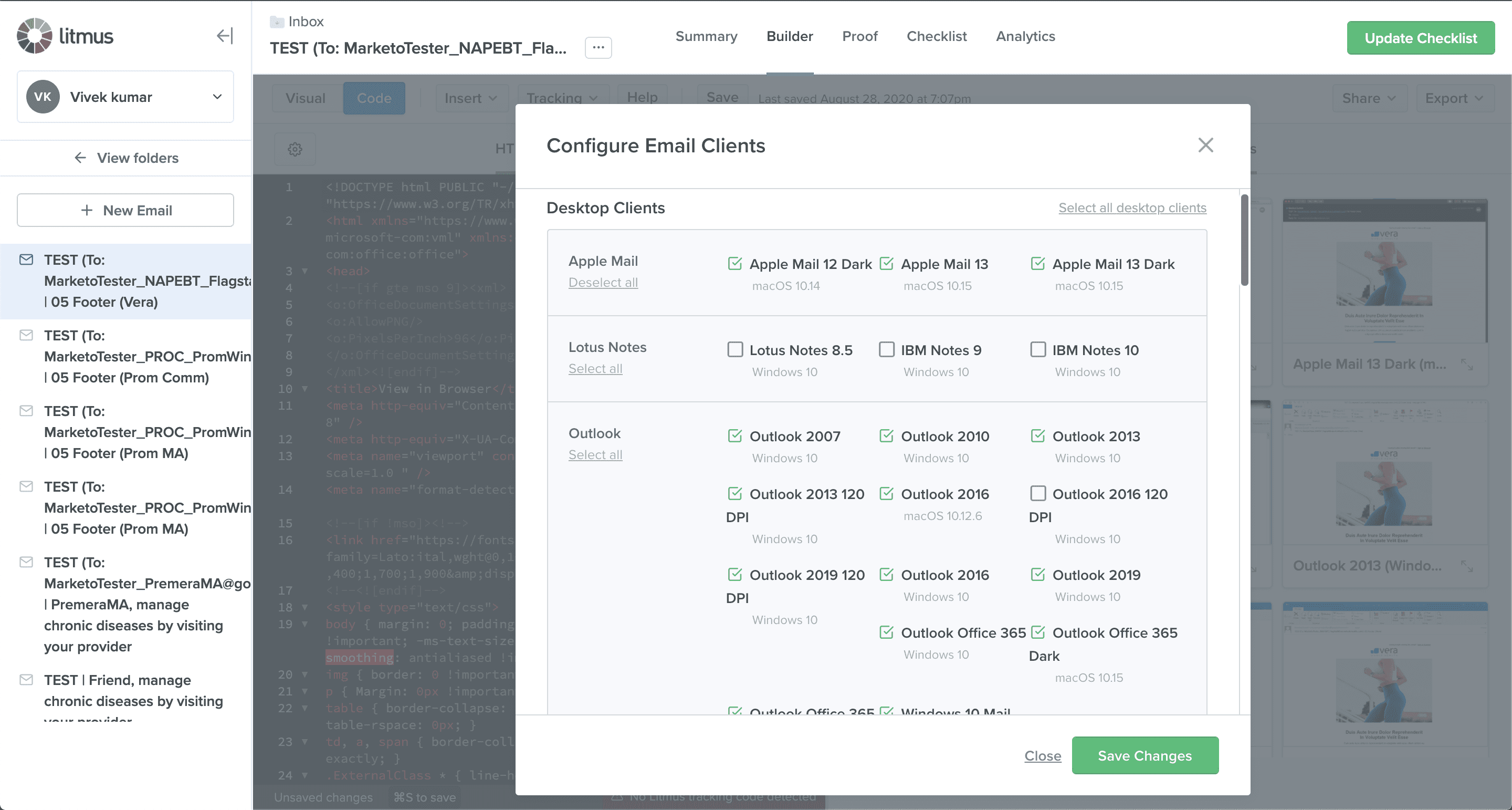Open the Apple Mail 13 Dark preview thumbnail
Image resolution: width=1512 pixels, height=810 pixels.
1384,272
